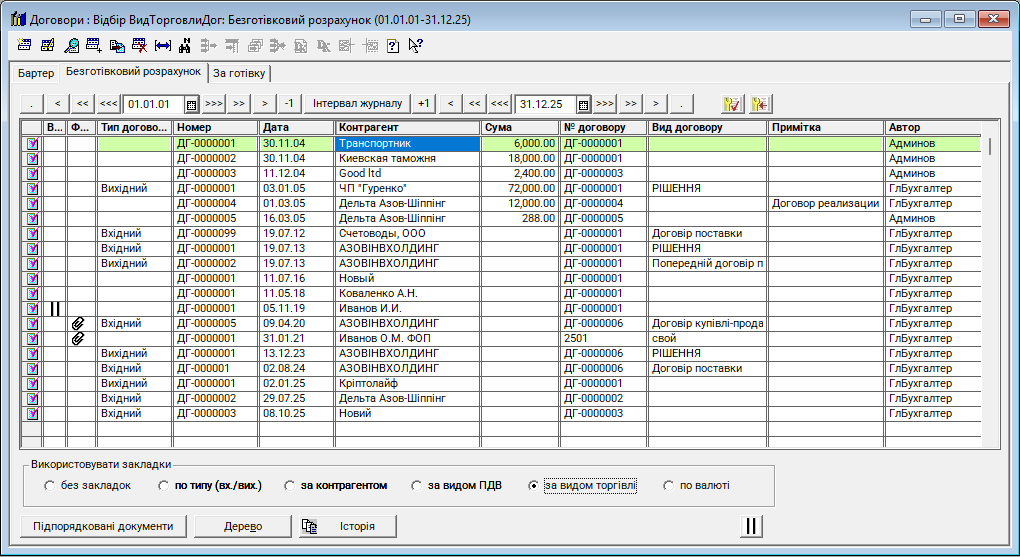
Task: Click the start date field 01.01.01
Action: 152,103
